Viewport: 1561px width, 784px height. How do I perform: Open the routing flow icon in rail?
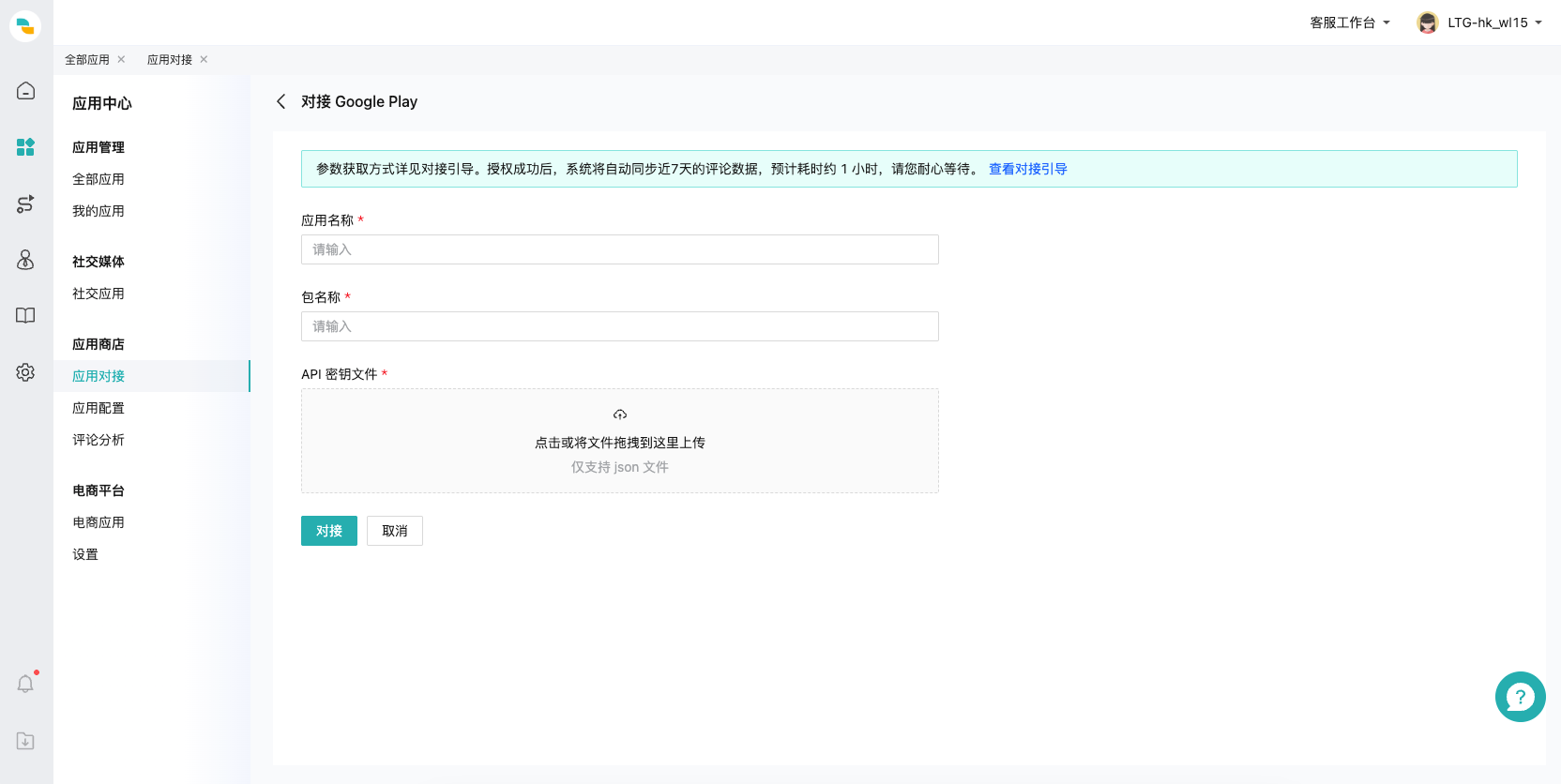(25, 204)
